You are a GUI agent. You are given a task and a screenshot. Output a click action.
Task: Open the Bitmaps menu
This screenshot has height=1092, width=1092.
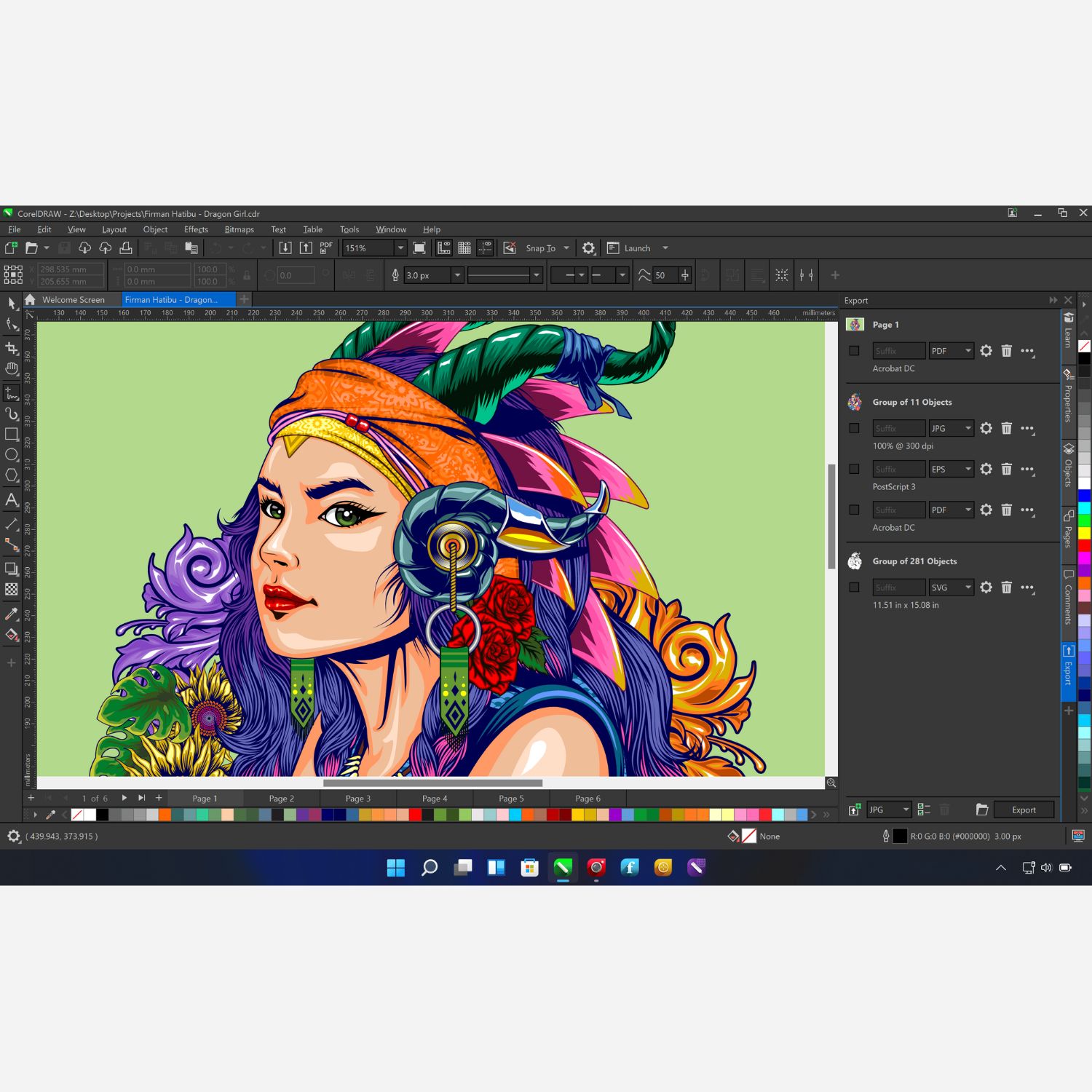pos(239,229)
